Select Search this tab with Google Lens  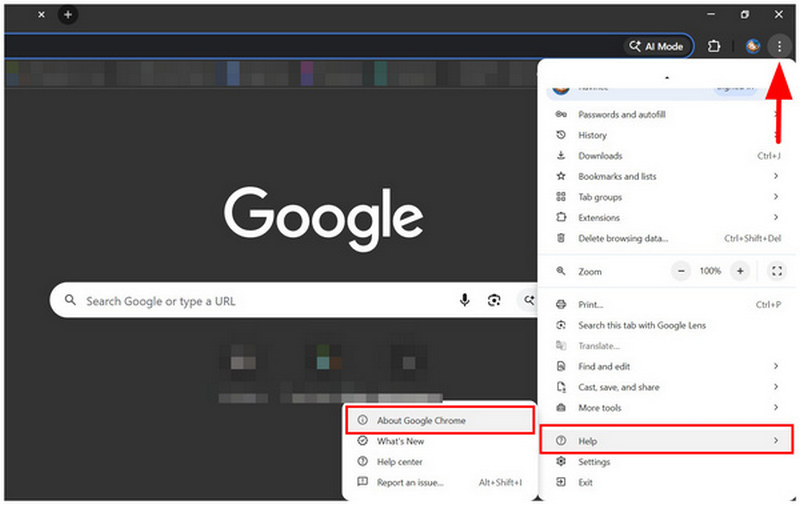coord(667,325)
